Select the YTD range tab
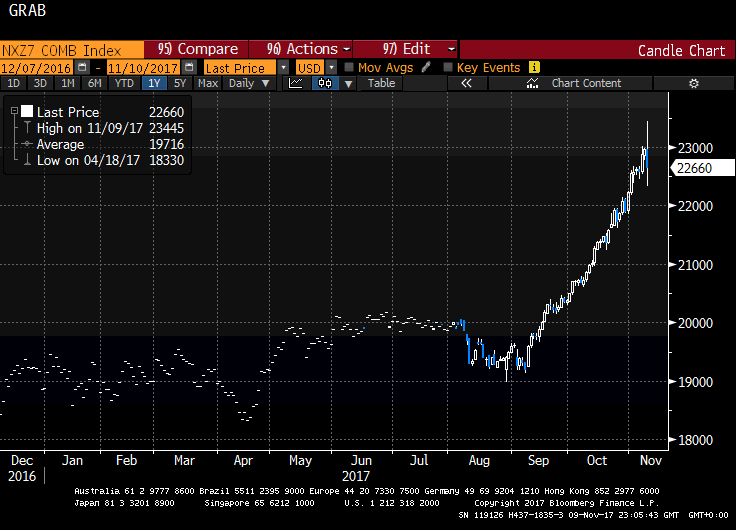 coord(124,83)
